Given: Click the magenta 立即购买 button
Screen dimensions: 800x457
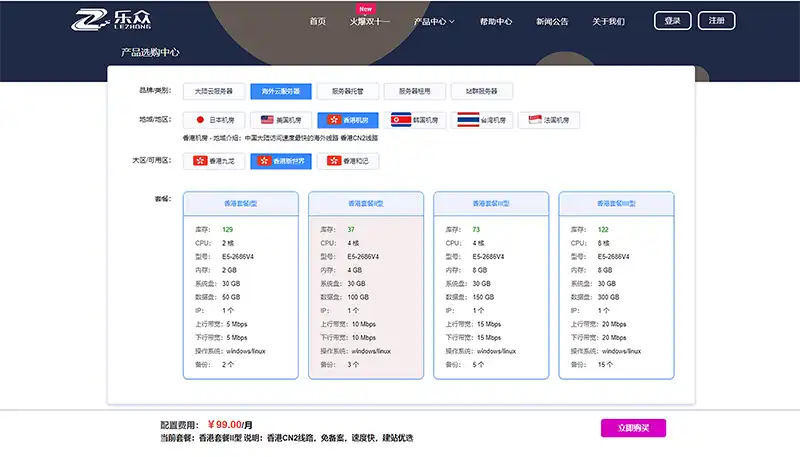Looking at the screenshot, I should click(x=633, y=428).
